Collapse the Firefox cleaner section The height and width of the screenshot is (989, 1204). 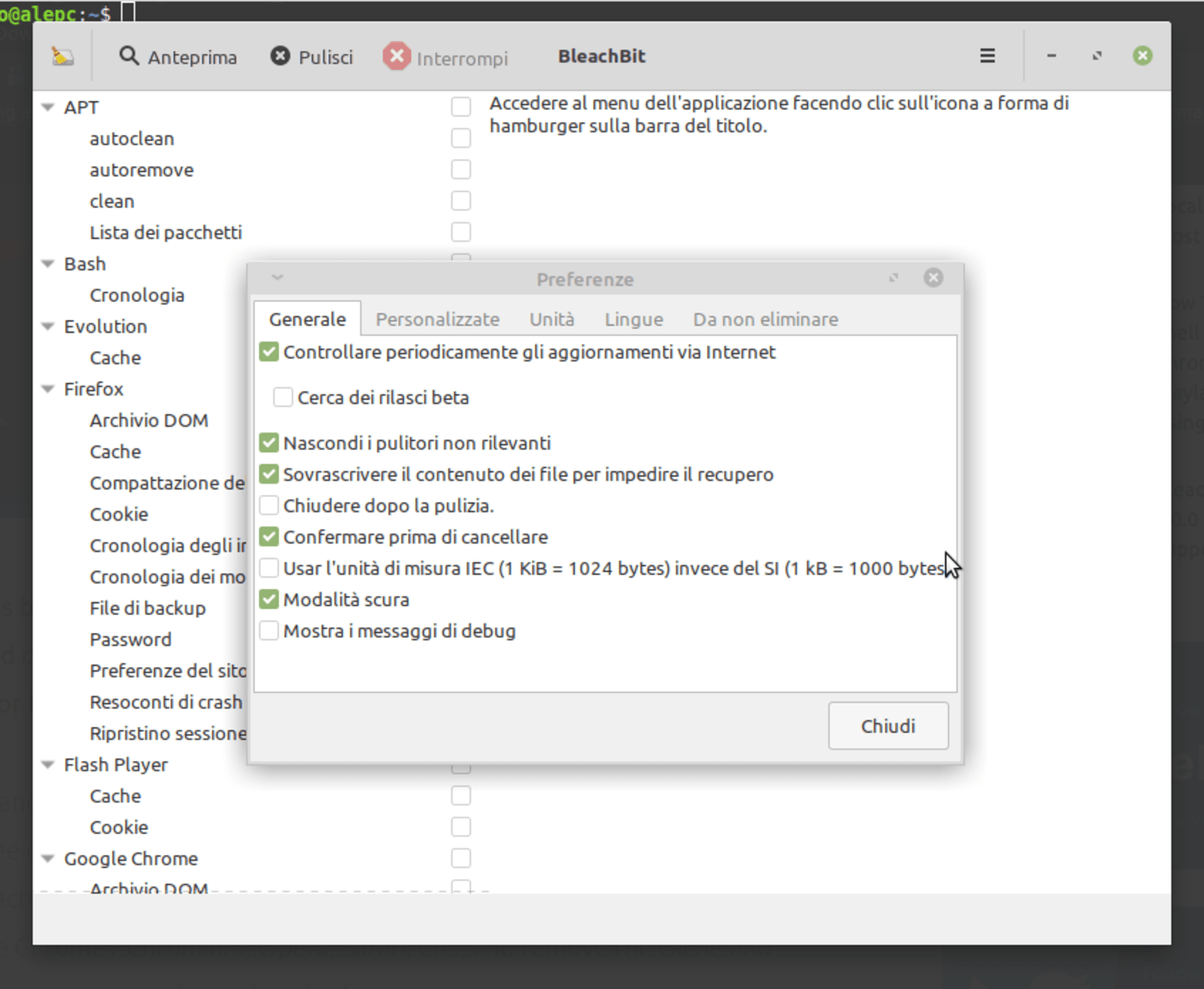[47, 388]
